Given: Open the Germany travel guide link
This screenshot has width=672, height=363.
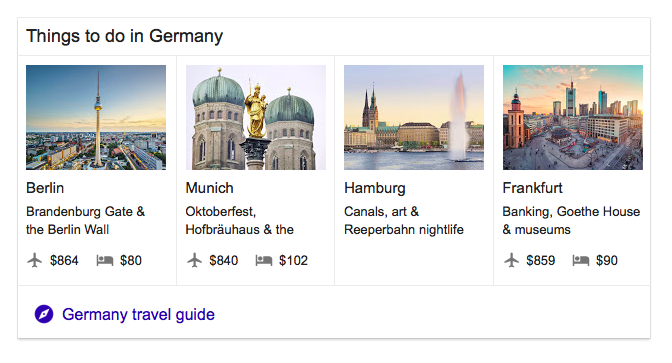Looking at the screenshot, I should [x=138, y=315].
